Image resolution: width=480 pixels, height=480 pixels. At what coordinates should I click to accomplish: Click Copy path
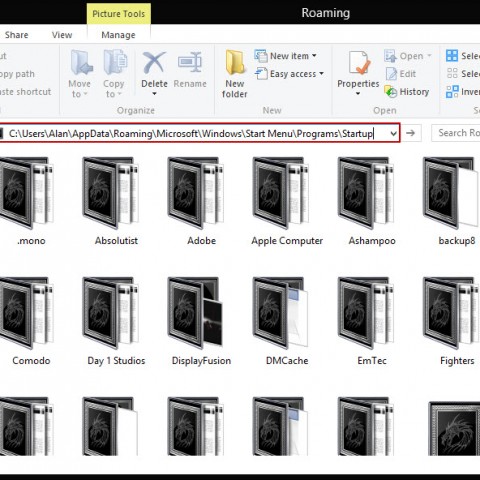[x=17, y=74]
